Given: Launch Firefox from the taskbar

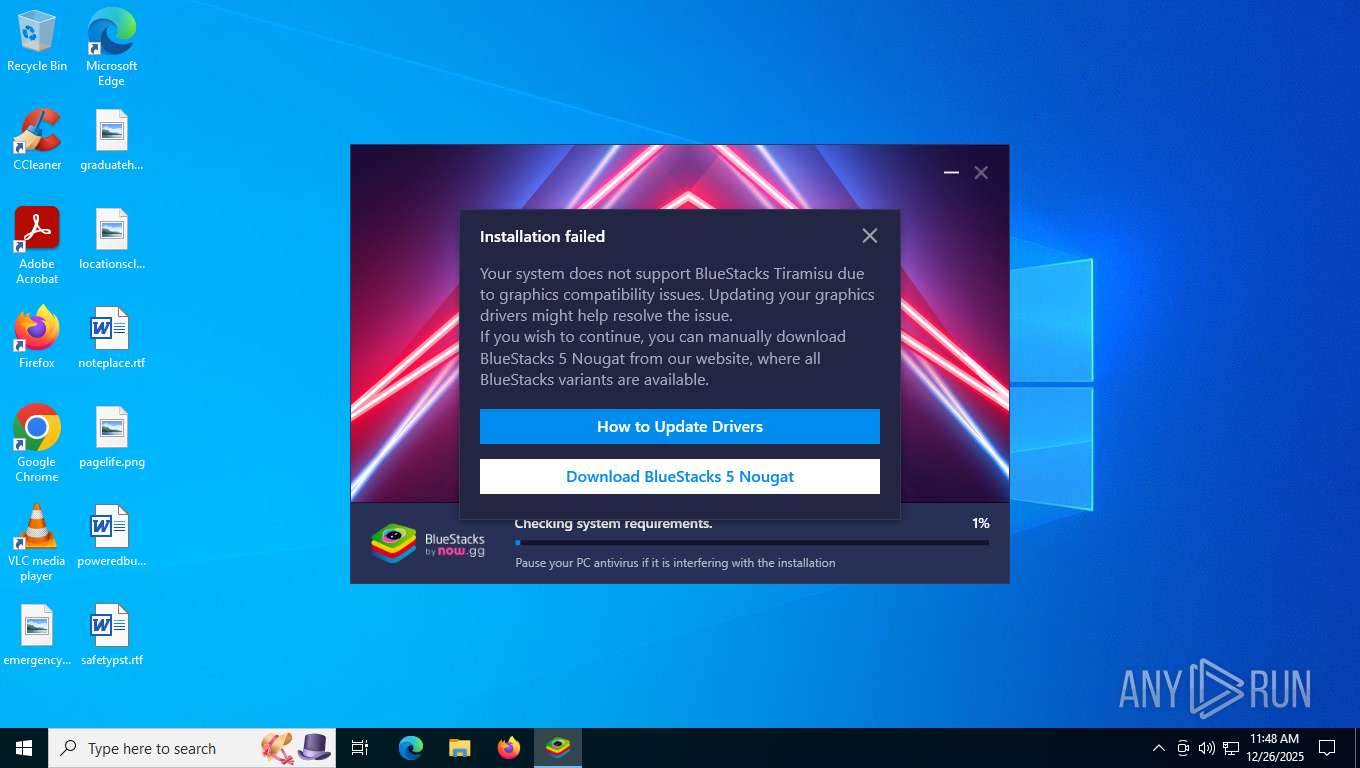Looking at the screenshot, I should [x=509, y=748].
